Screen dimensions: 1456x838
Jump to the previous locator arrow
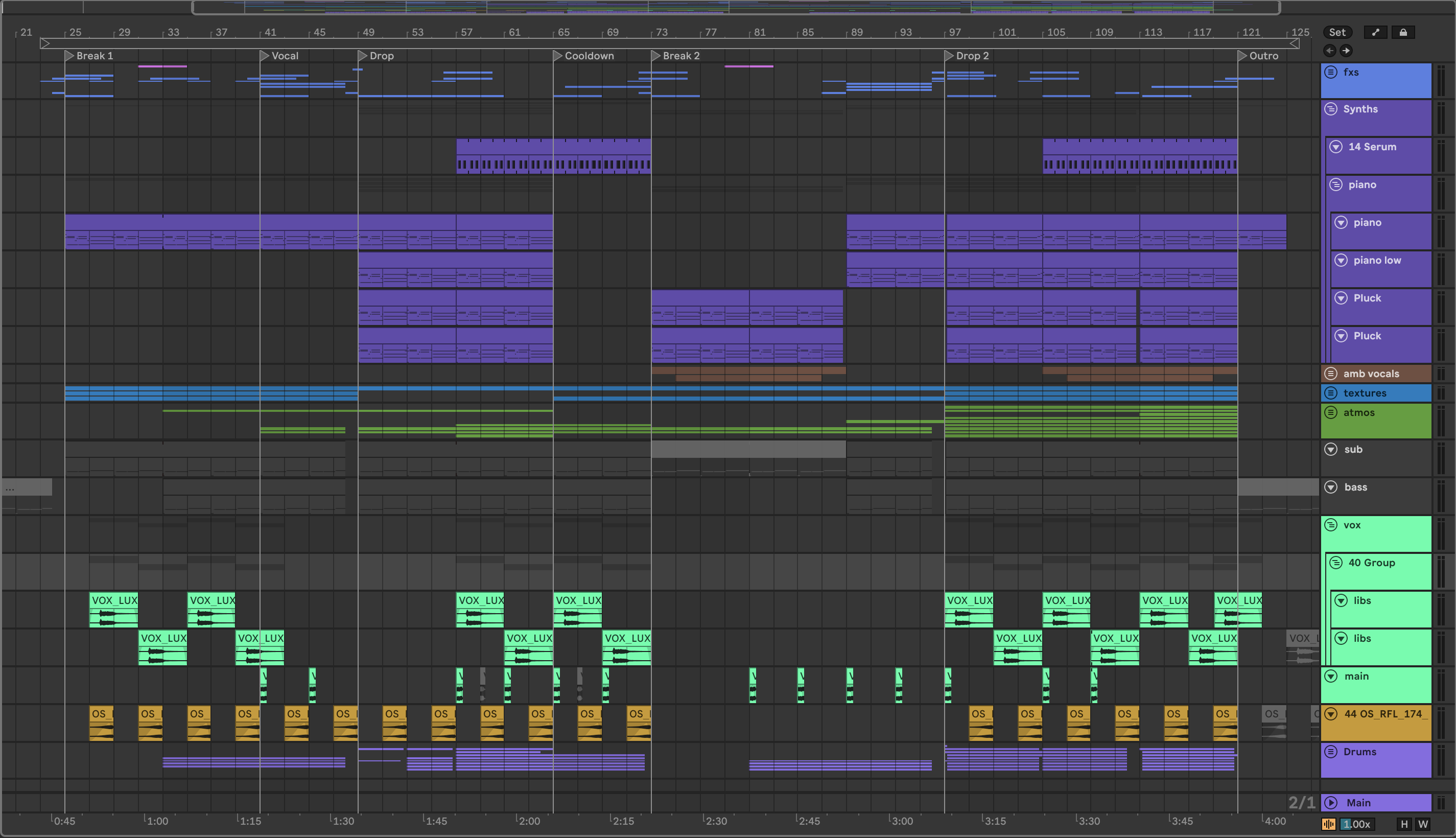pyautogui.click(x=1329, y=51)
